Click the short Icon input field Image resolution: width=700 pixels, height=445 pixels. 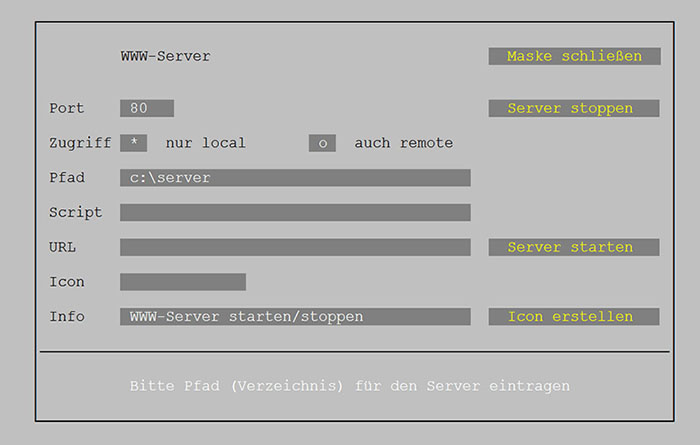click(183, 282)
